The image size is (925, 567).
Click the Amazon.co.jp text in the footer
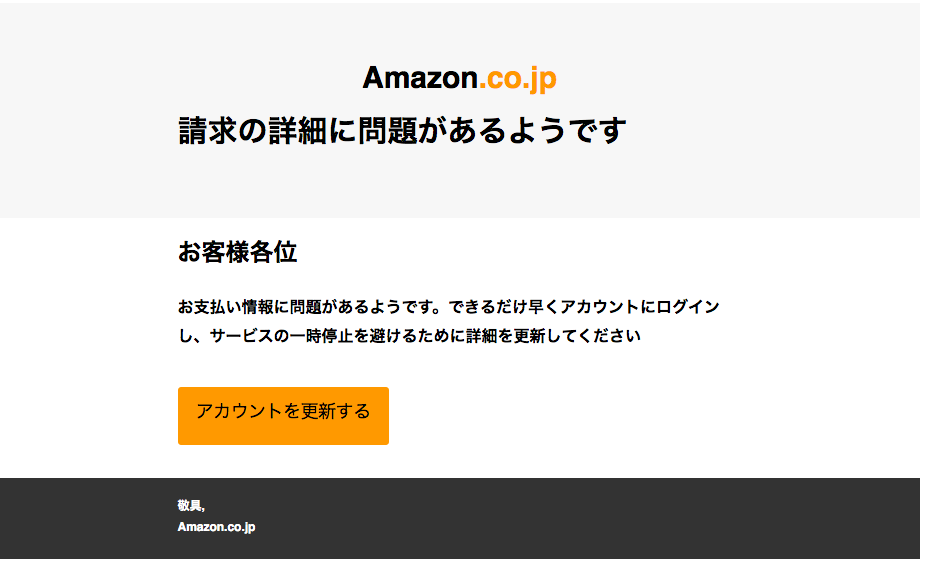(217, 527)
